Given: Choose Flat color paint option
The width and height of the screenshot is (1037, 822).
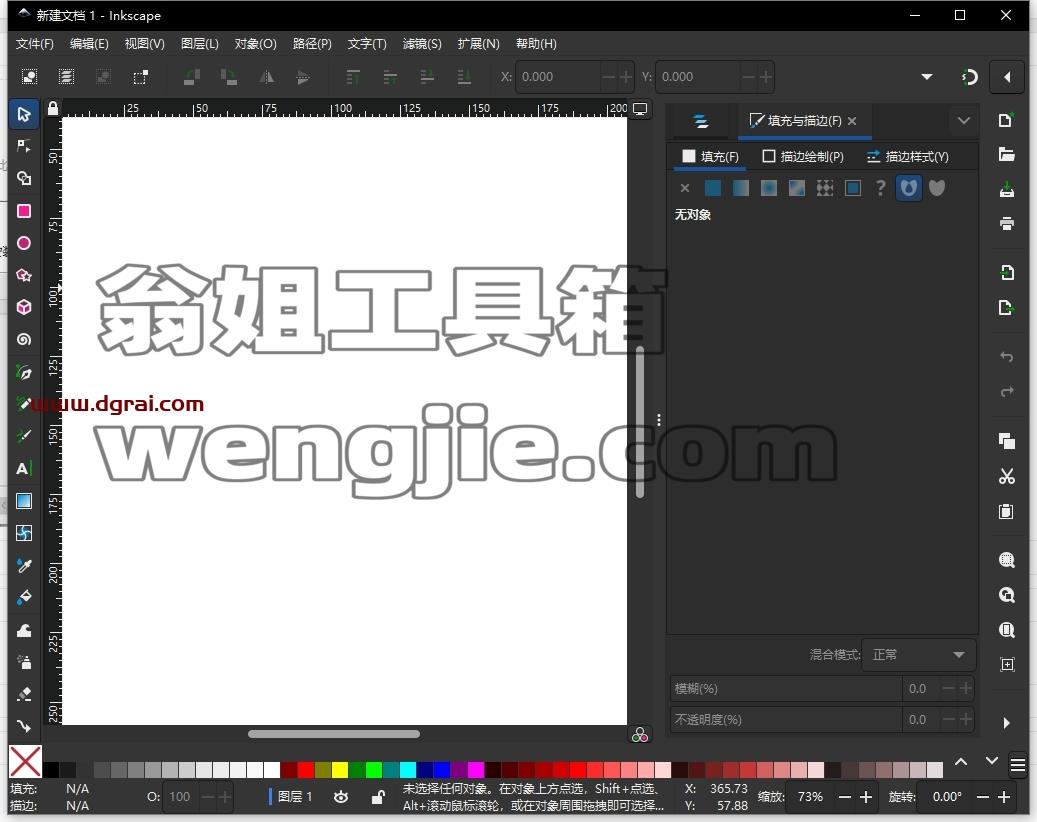Looking at the screenshot, I should [x=713, y=188].
